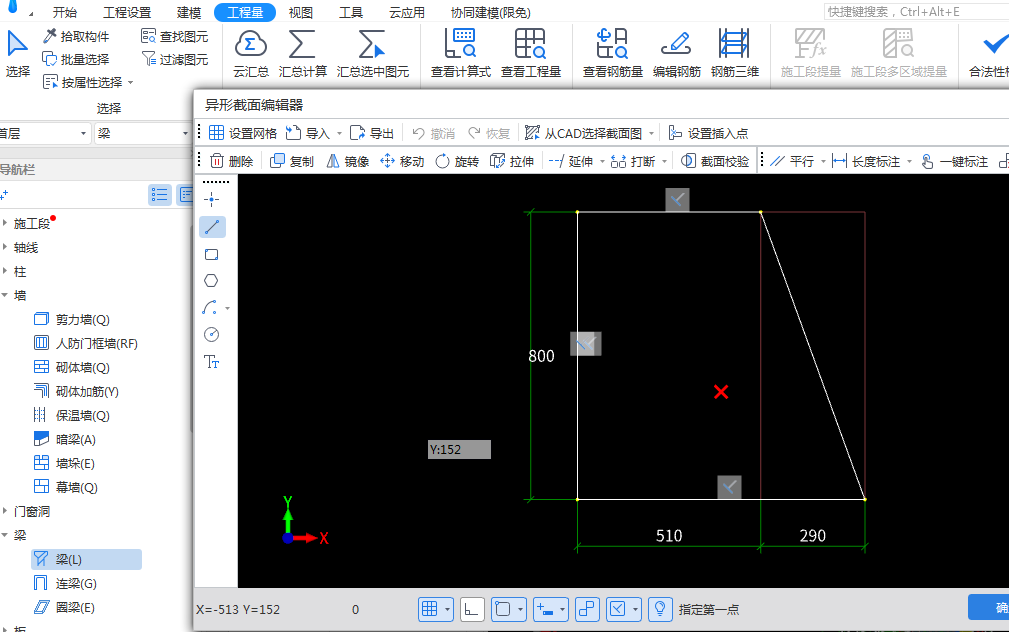Toggle orthogonal mode in status bar
1009x632 pixels.
click(x=472, y=609)
